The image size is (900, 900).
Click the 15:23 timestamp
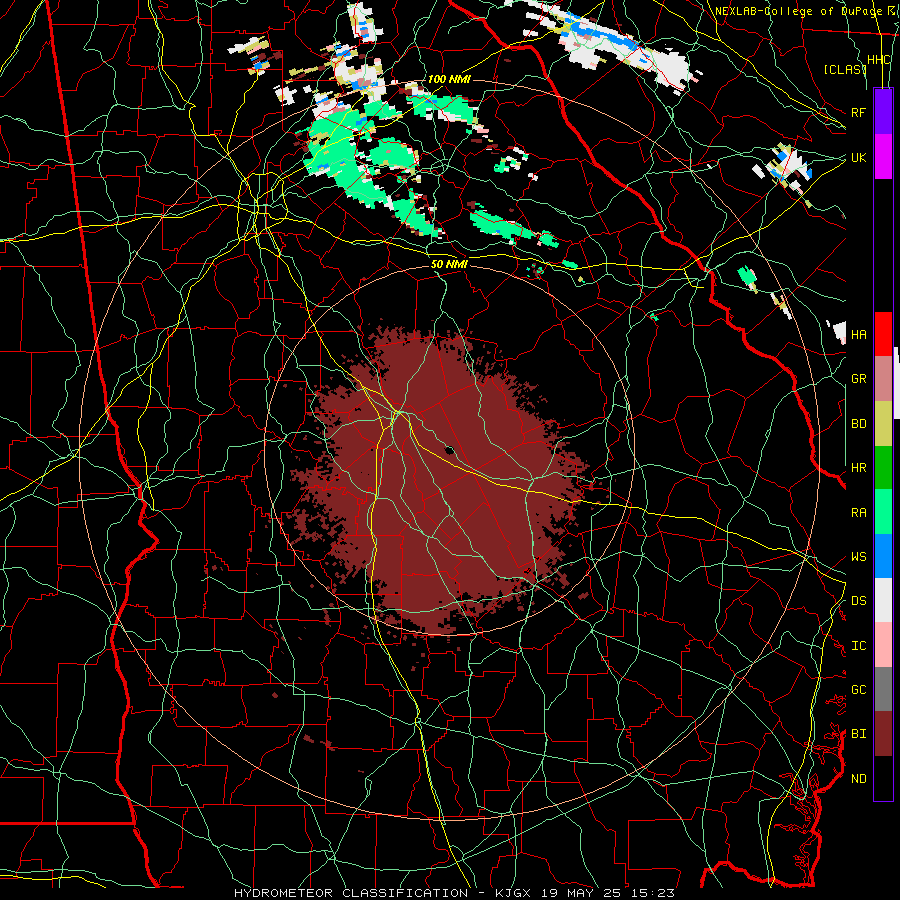pyautogui.click(x=654, y=893)
